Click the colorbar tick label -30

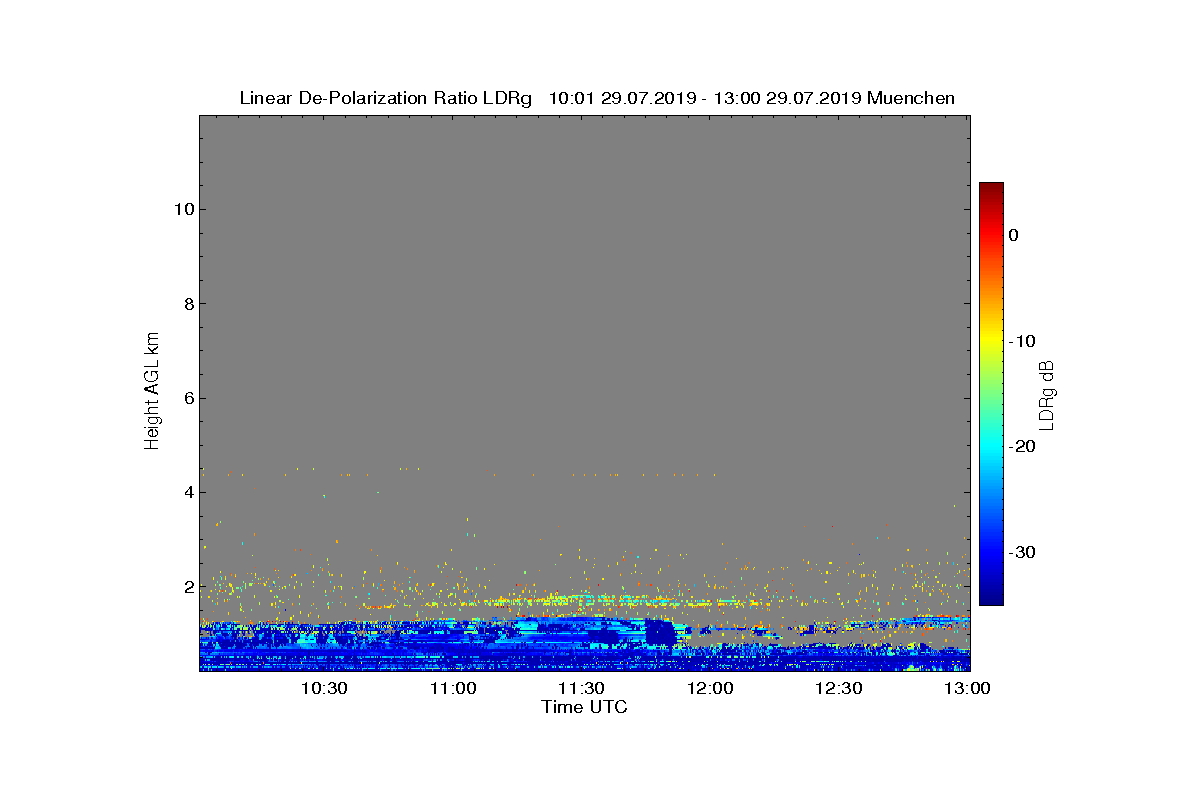pos(1022,552)
